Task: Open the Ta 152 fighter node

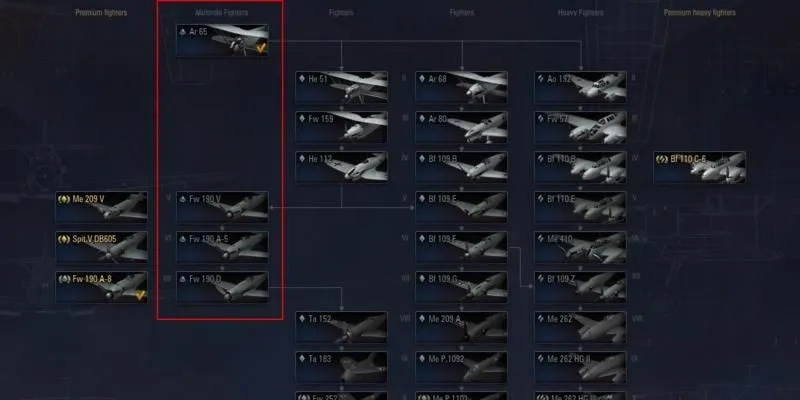Action: point(341,327)
